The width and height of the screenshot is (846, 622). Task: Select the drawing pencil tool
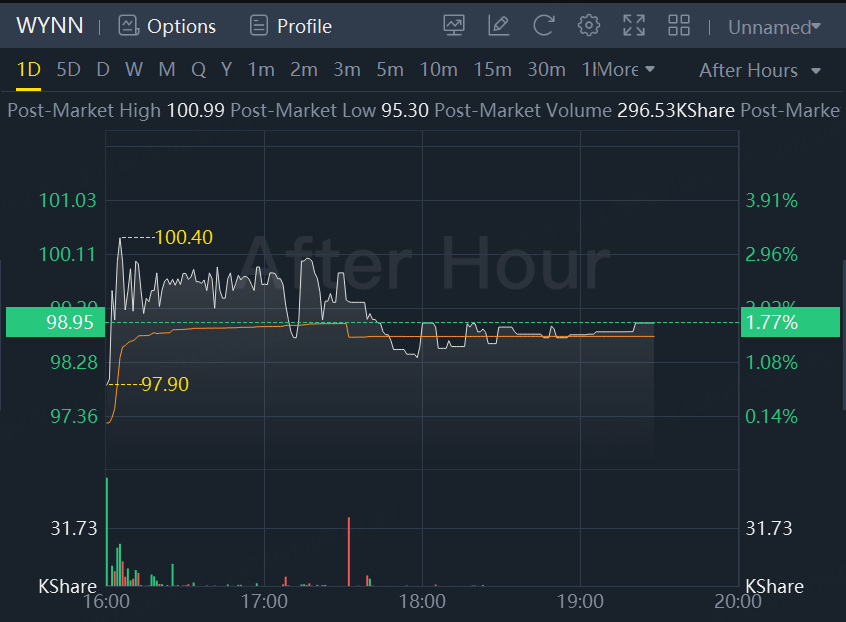(499, 25)
